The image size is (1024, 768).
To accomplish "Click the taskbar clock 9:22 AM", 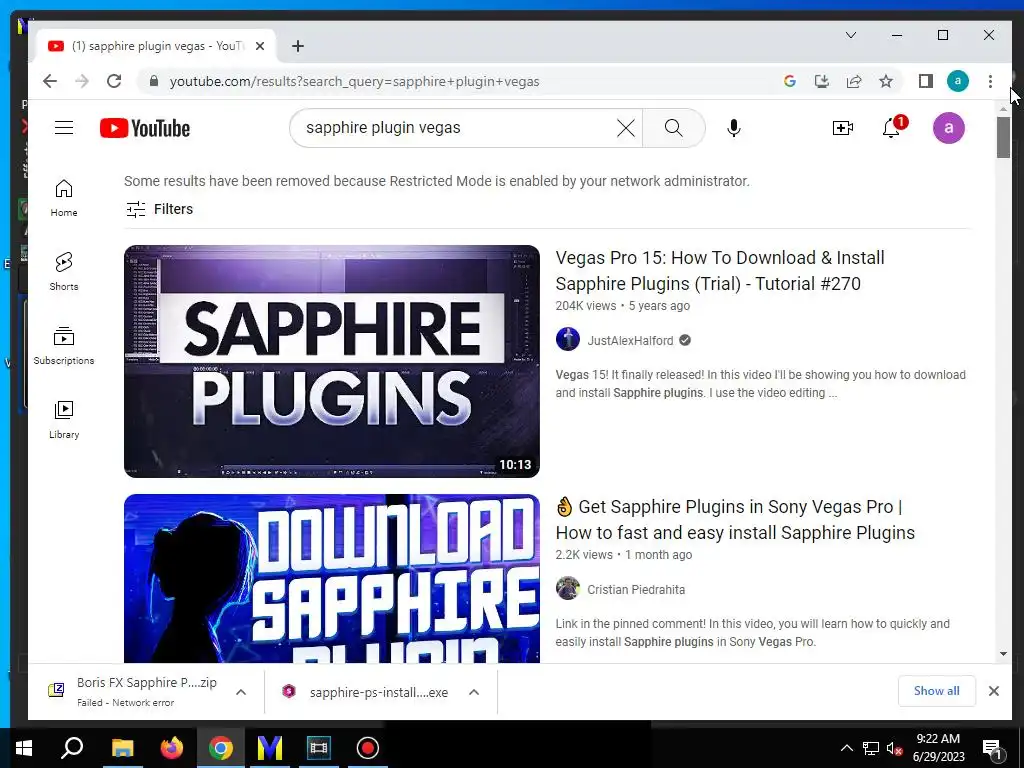I will 938,739.
